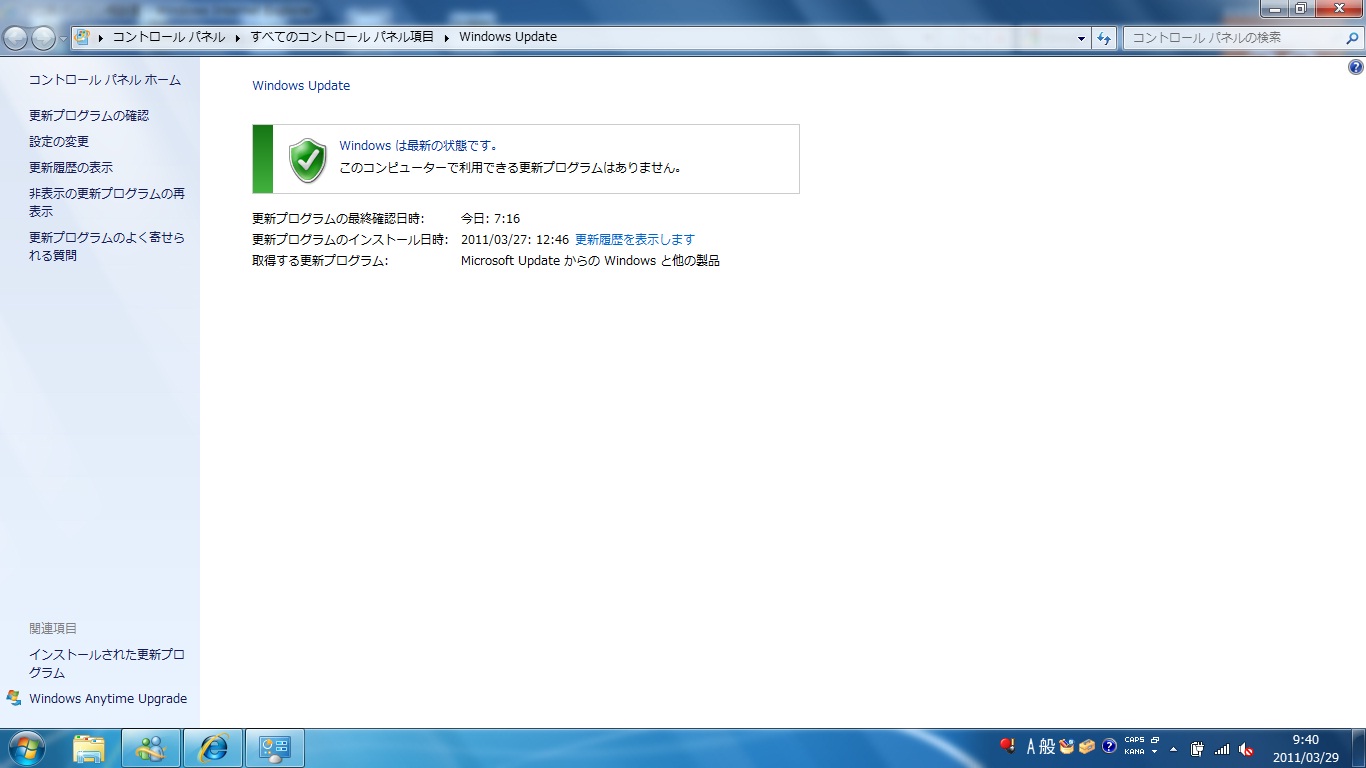Click Microsoft Update からの Windows と他の製品 text
Viewport: 1366px width, 768px height.
(x=590, y=261)
